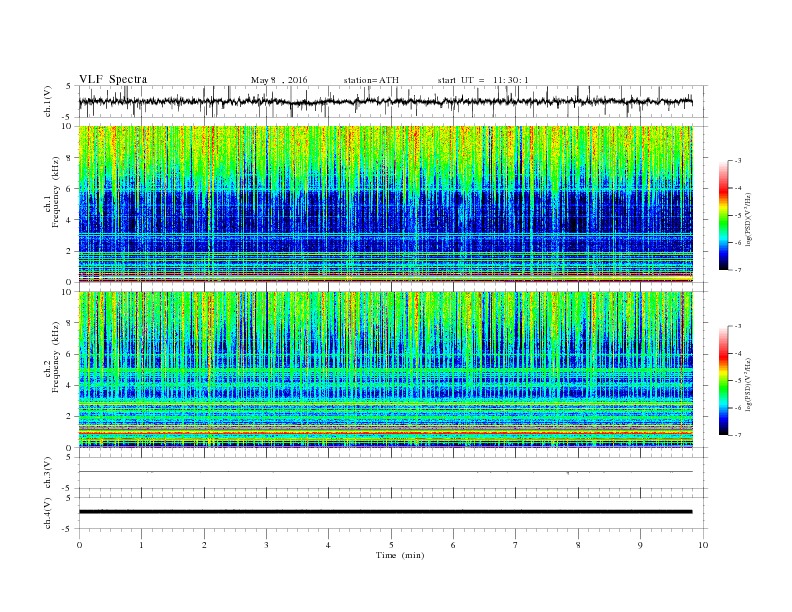Click the "Time (min)" axis label
The image size is (792, 612).
coord(400,555)
